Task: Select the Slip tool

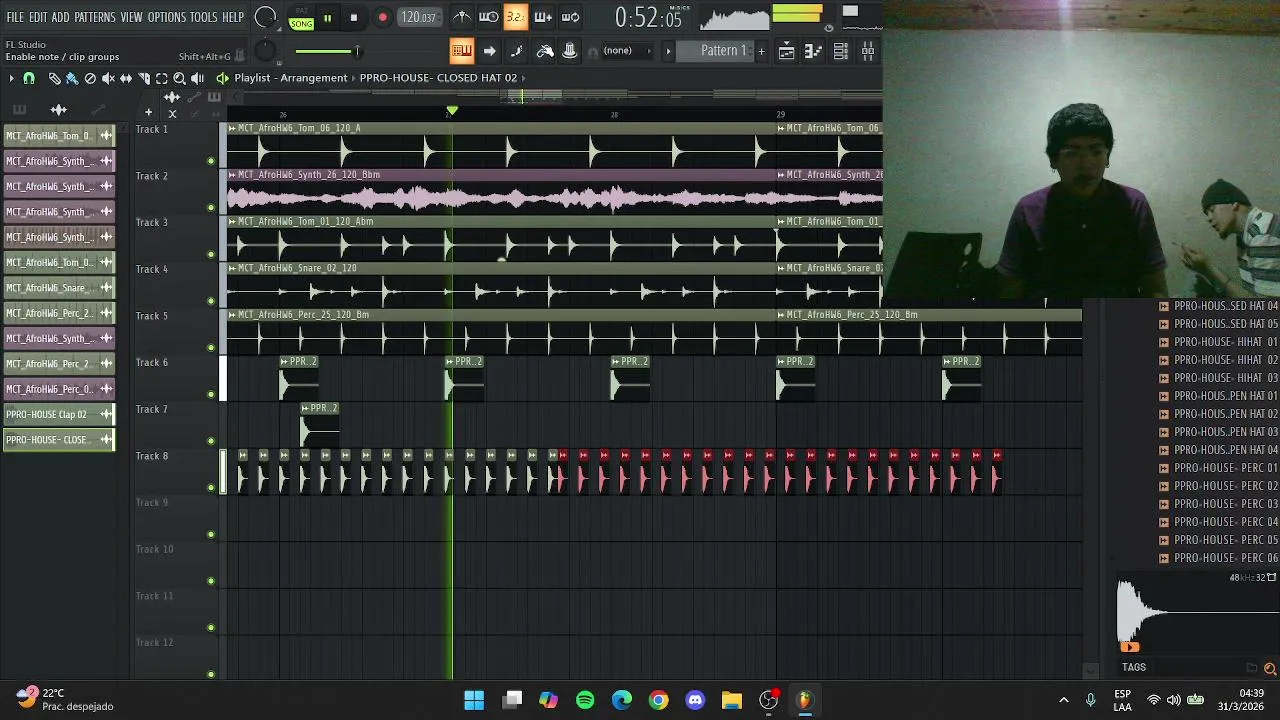Action: [x=126, y=78]
